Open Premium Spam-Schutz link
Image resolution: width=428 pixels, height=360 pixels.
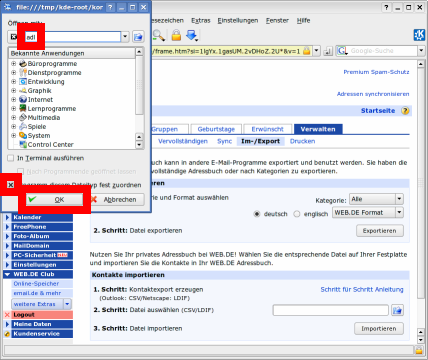pos(376,72)
